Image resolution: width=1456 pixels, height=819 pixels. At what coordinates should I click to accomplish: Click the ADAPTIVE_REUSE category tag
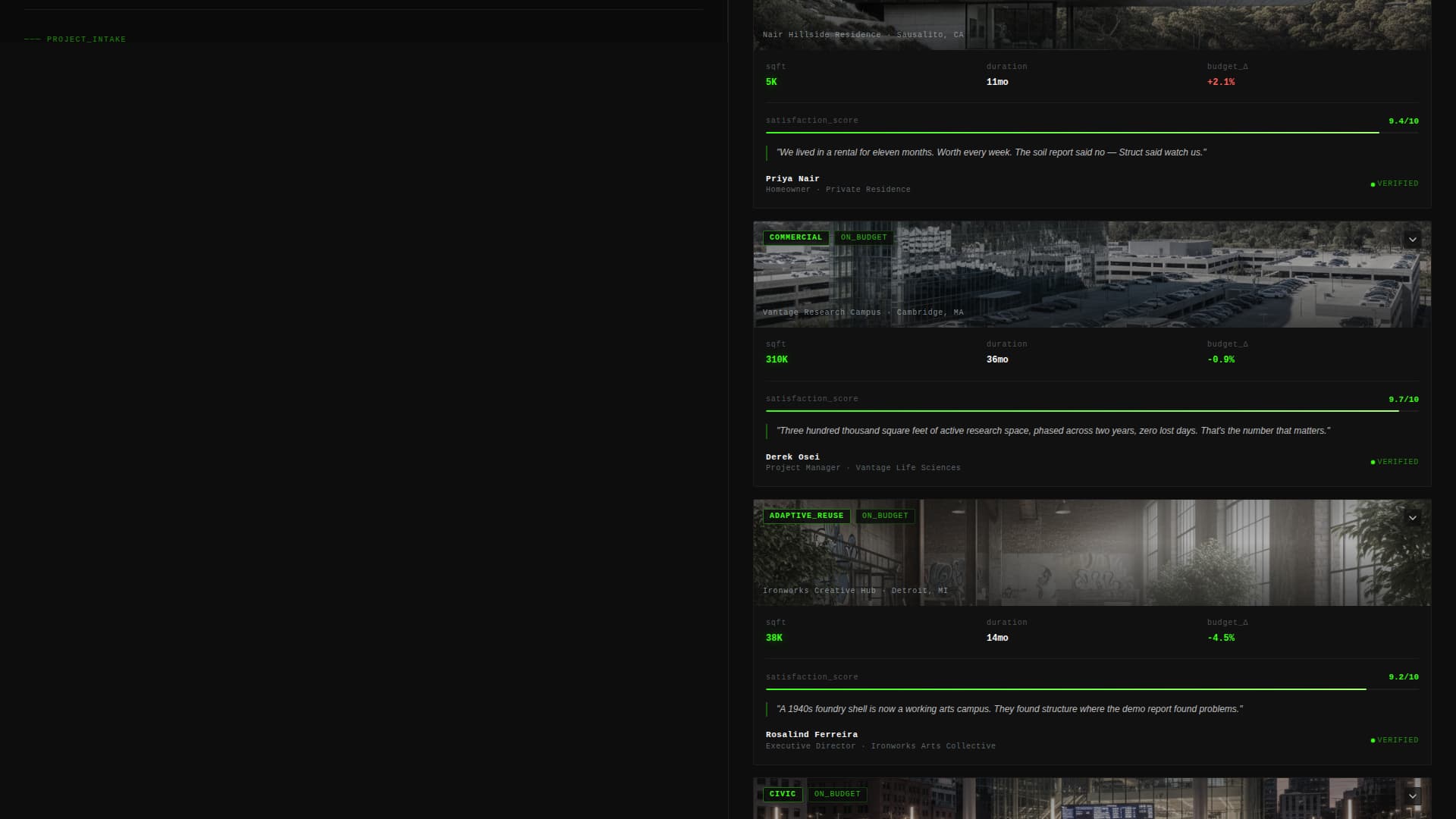coord(806,516)
